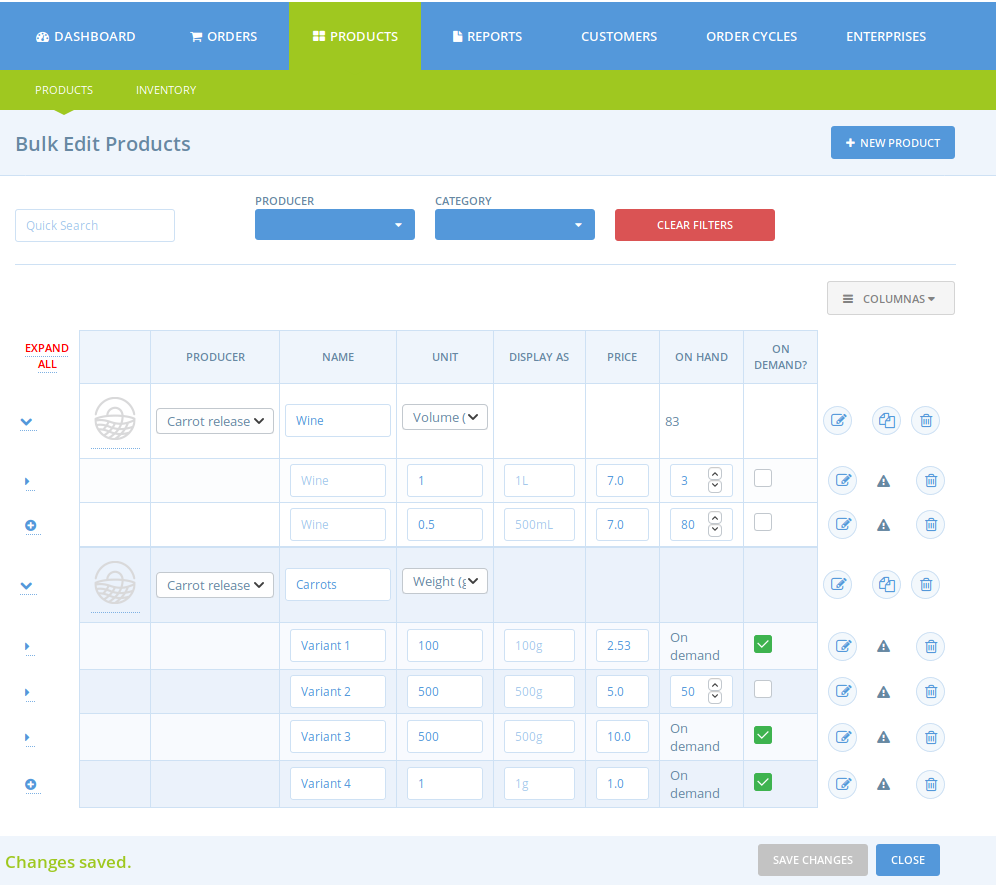This screenshot has height=885, width=996.
Task: Click the Wine product name field
Action: click(x=338, y=421)
